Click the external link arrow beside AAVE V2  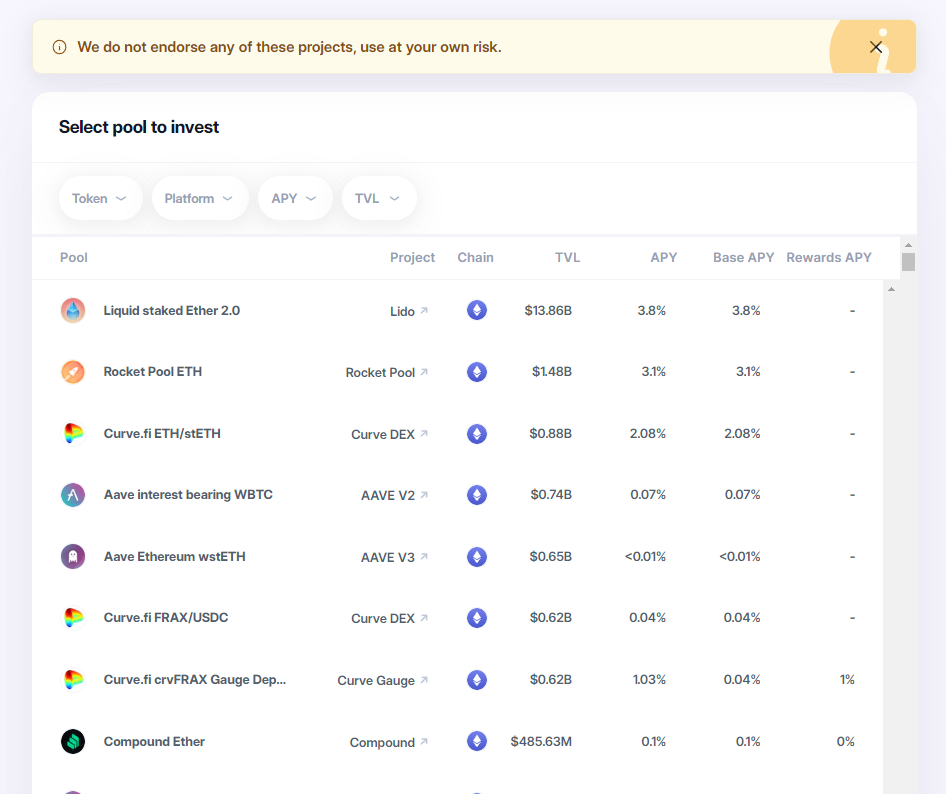click(x=424, y=495)
